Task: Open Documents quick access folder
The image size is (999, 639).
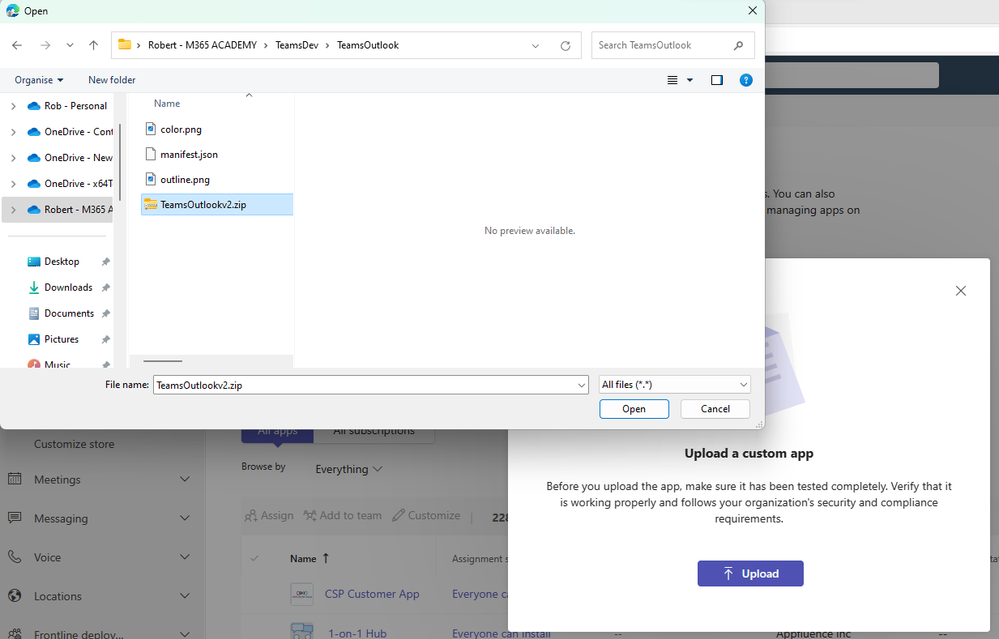Action: click(69, 313)
